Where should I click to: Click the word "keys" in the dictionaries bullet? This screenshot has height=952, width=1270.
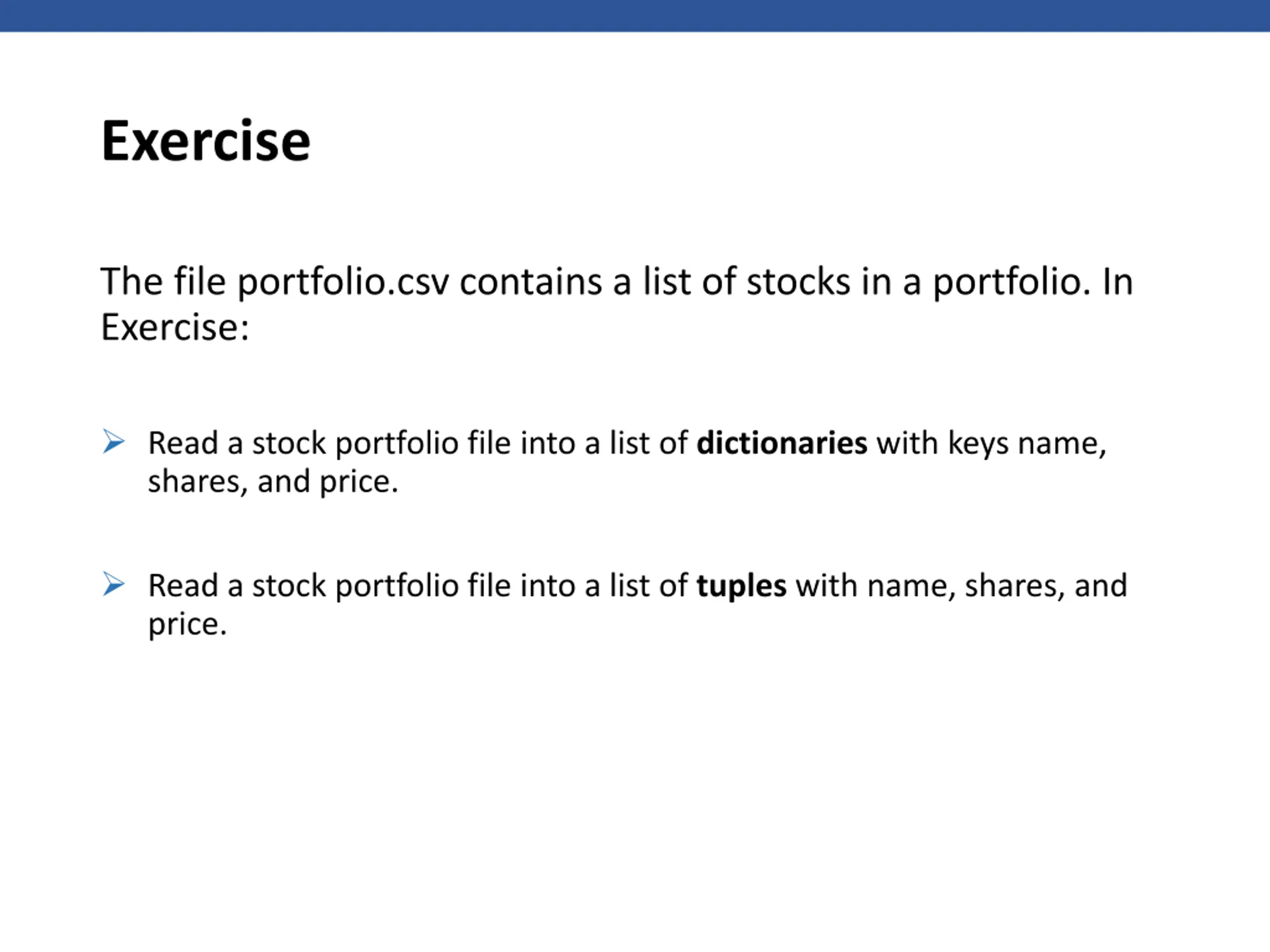[x=978, y=444]
